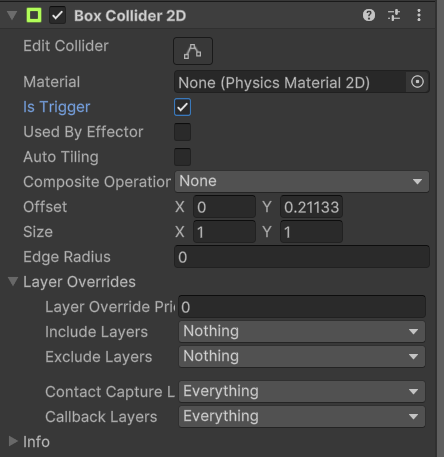This screenshot has width=444, height=457.
Task: Click the Used By Effector label
Action: click(83, 132)
